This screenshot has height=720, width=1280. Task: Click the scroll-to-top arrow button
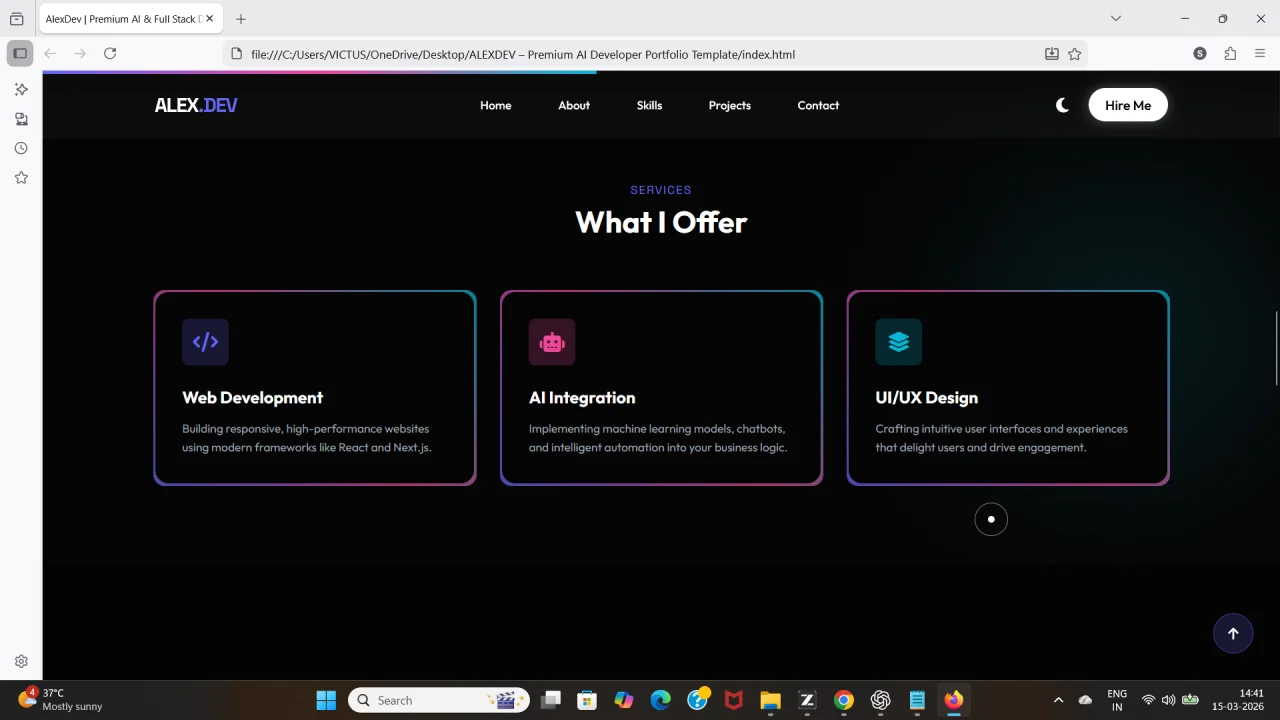pos(1232,633)
